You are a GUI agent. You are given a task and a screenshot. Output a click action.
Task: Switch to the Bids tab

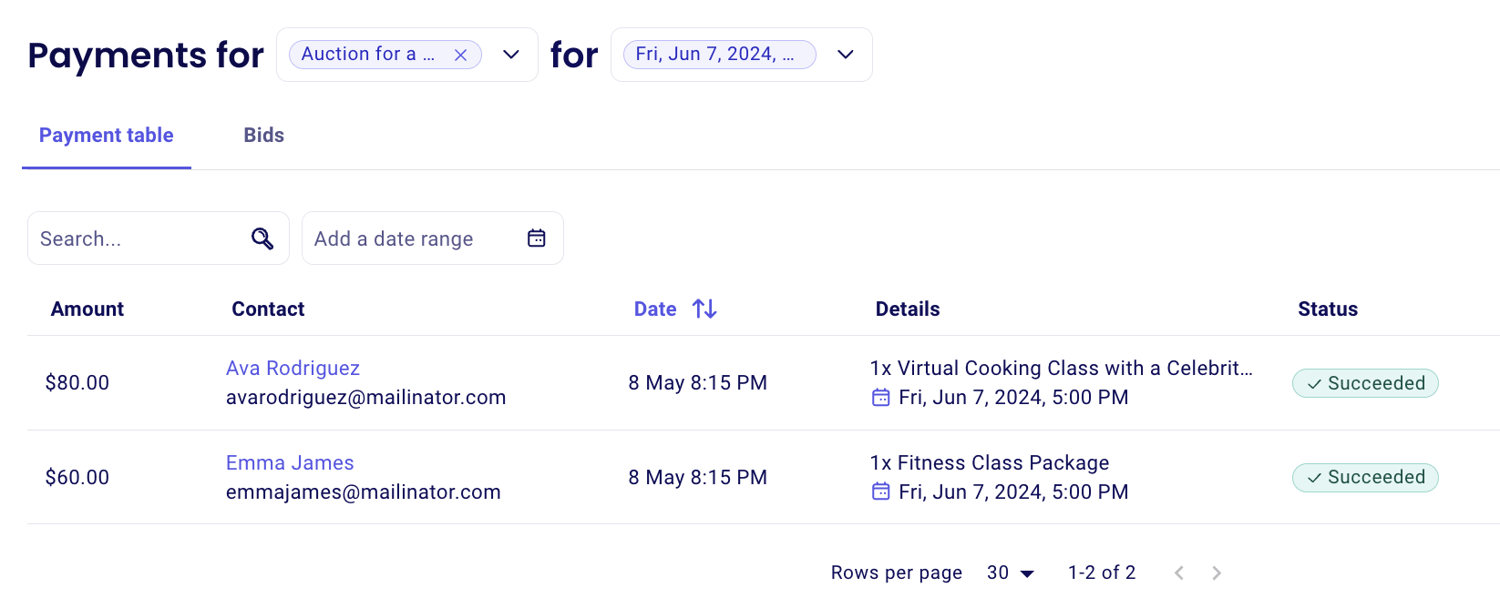tap(264, 136)
